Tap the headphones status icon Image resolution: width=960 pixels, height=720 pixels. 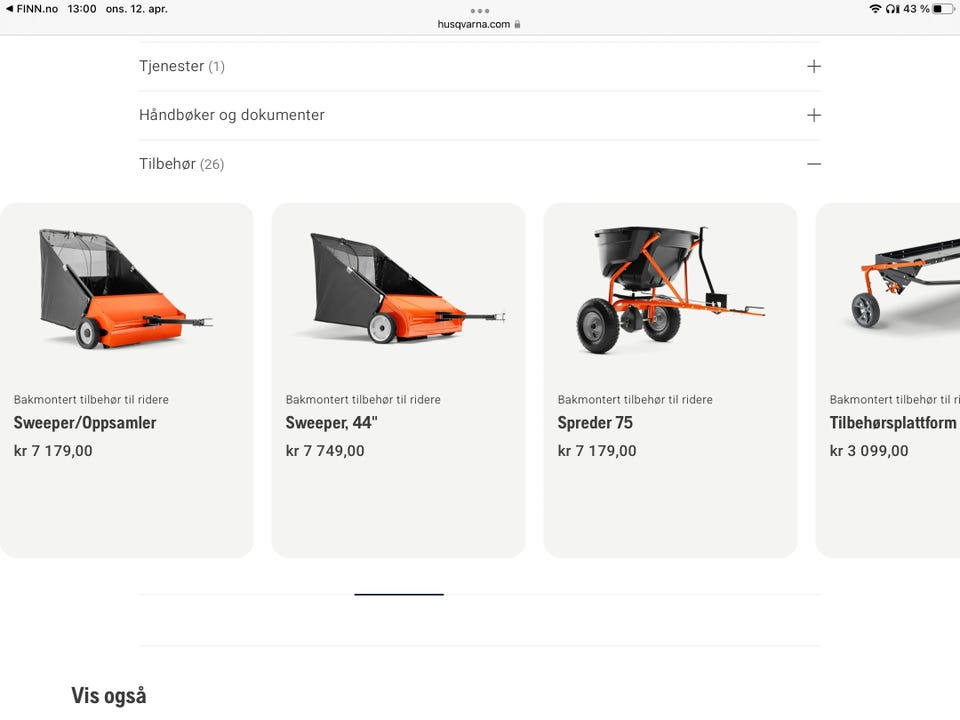click(x=892, y=9)
